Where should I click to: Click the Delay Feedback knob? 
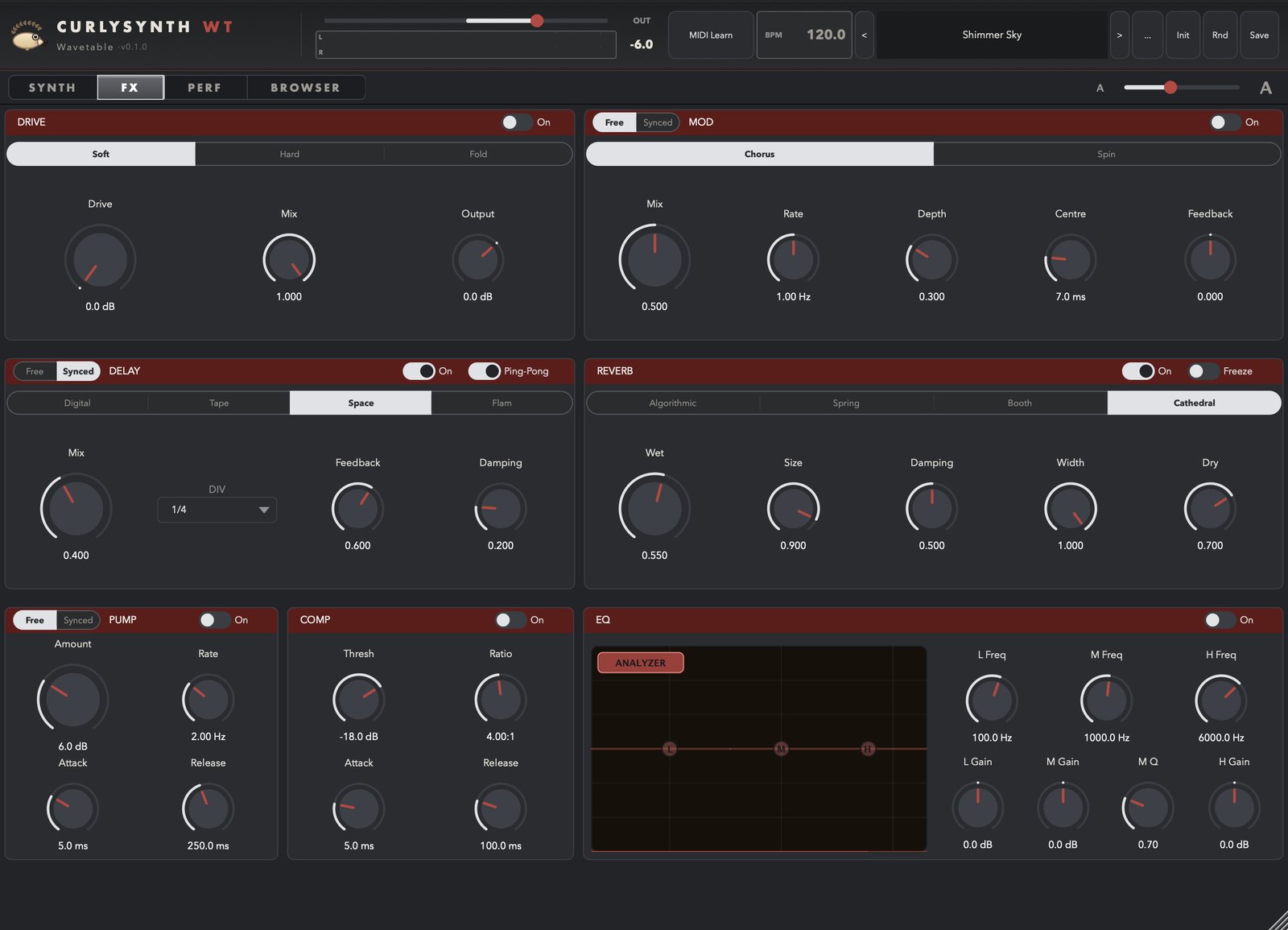coord(357,508)
